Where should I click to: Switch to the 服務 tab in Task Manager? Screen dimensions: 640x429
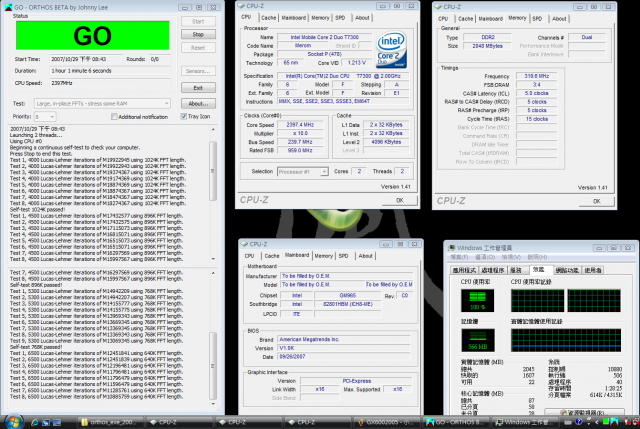point(516,270)
